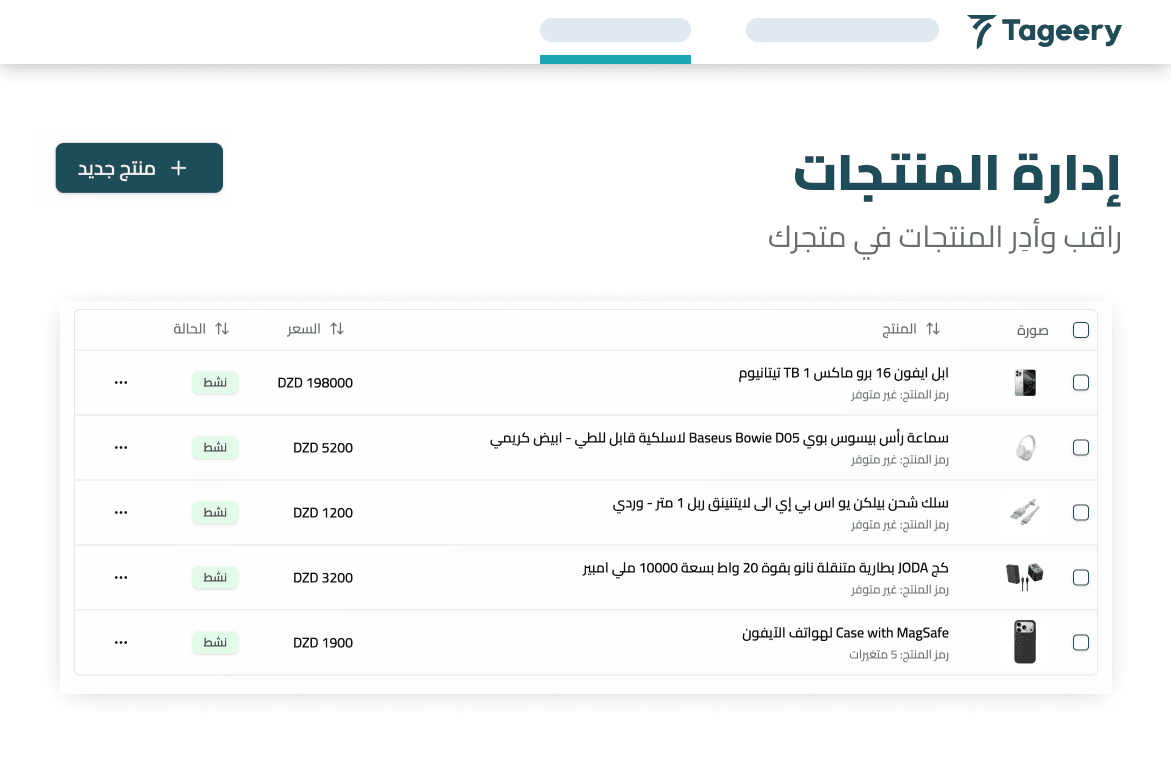
Task: Click the sort icon beside السعر column
Action: (x=337, y=328)
